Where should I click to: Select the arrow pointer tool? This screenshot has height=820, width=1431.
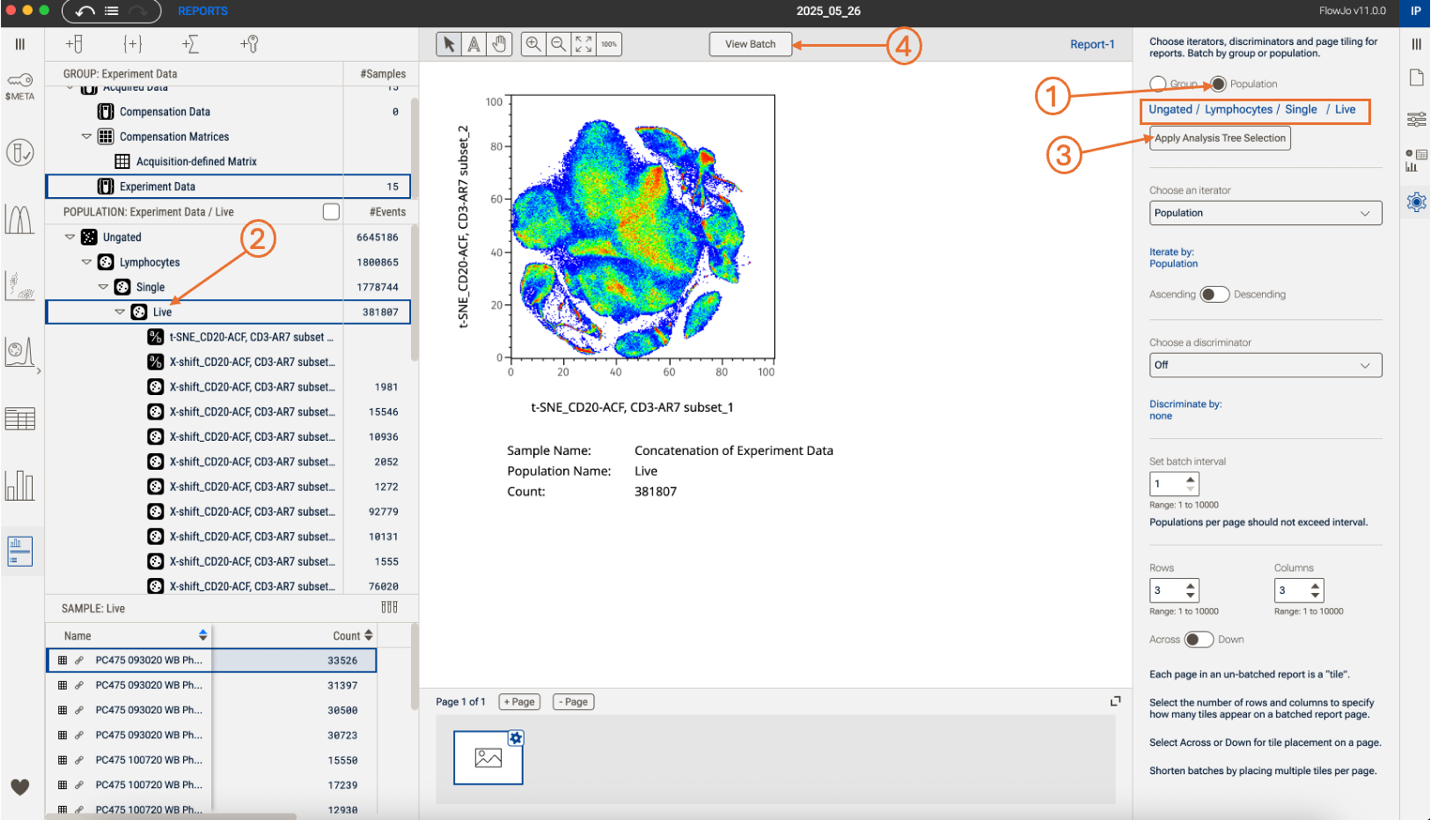[x=450, y=44]
